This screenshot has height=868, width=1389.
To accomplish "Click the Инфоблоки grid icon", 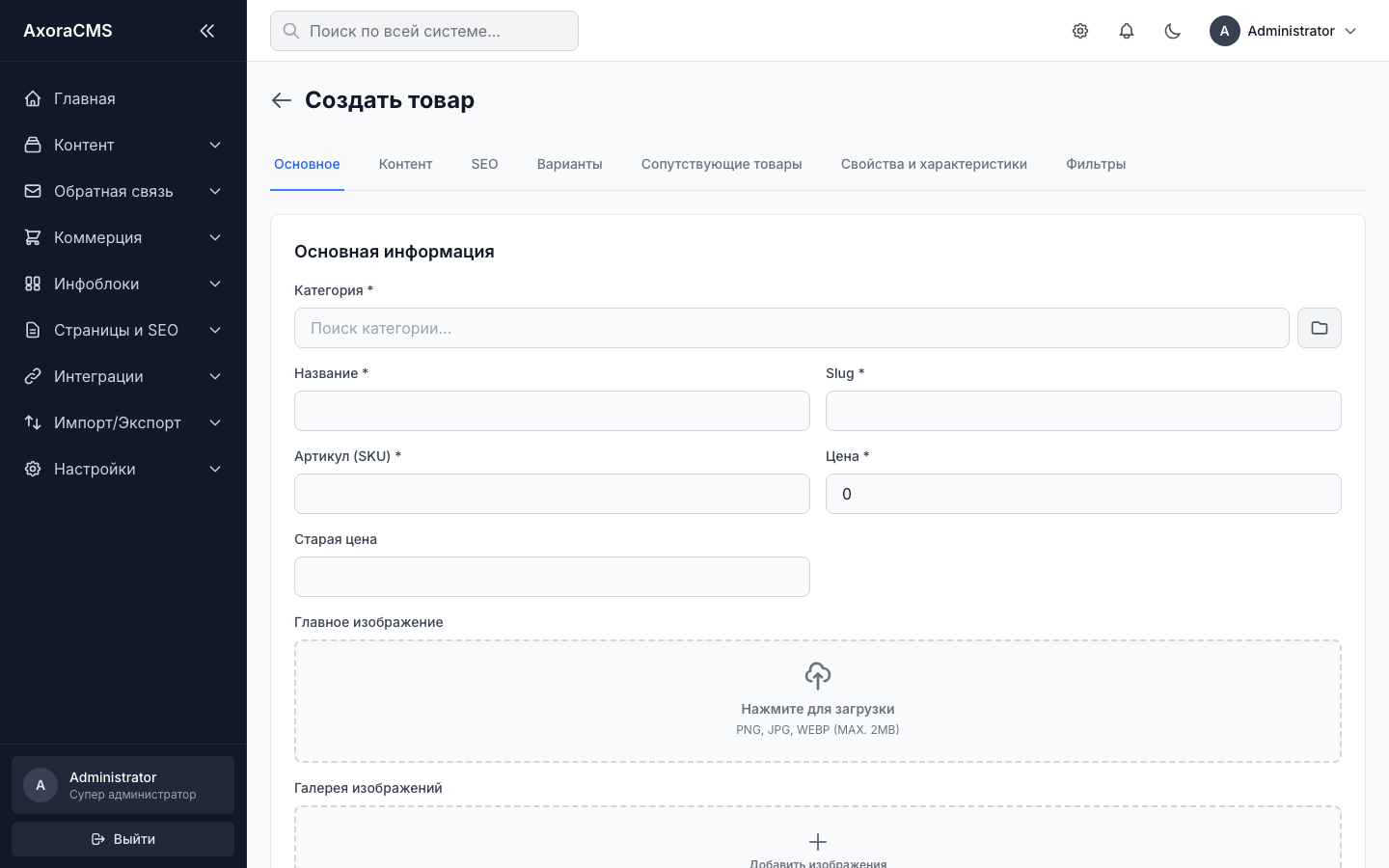I will 33,284.
